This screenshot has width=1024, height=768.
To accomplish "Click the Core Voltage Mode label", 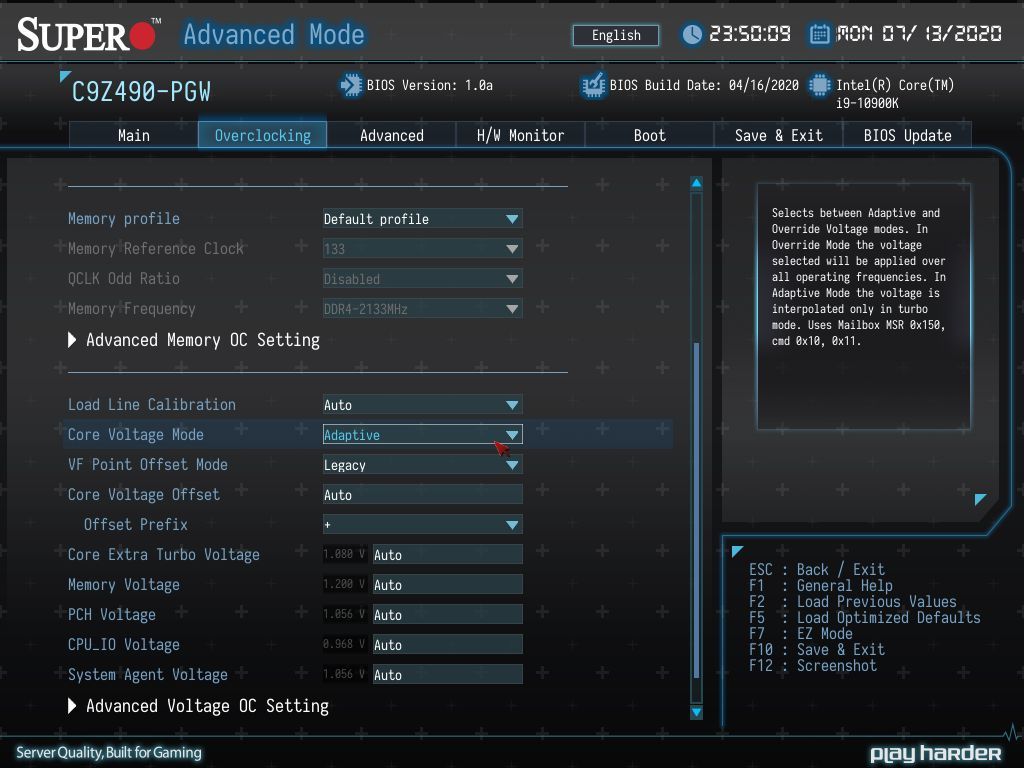I will [136, 435].
